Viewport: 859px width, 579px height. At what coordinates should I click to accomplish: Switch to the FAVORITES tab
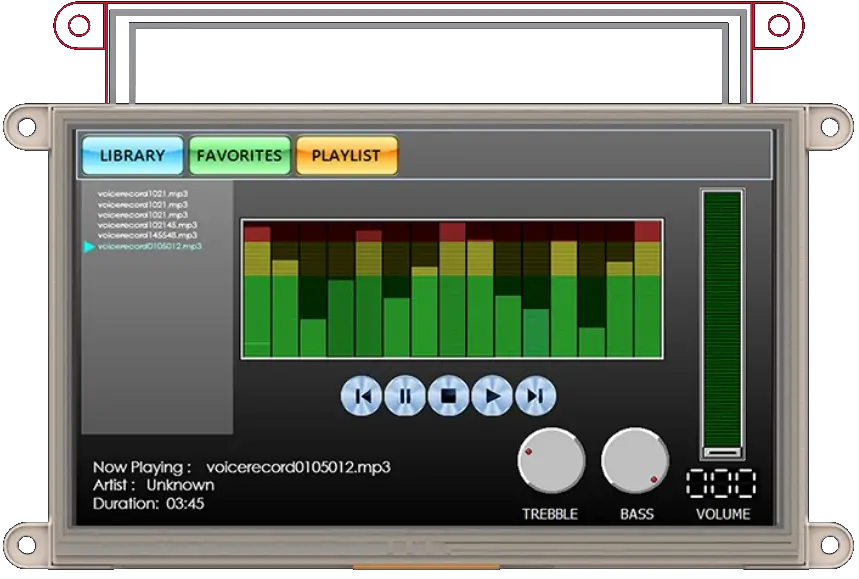[239, 156]
